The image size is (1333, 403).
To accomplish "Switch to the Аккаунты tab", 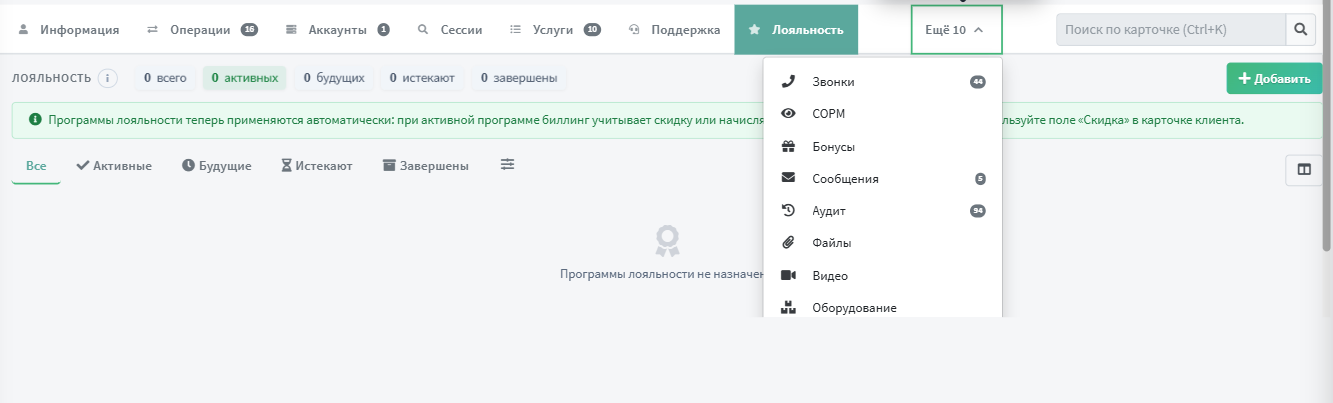I will point(337,30).
